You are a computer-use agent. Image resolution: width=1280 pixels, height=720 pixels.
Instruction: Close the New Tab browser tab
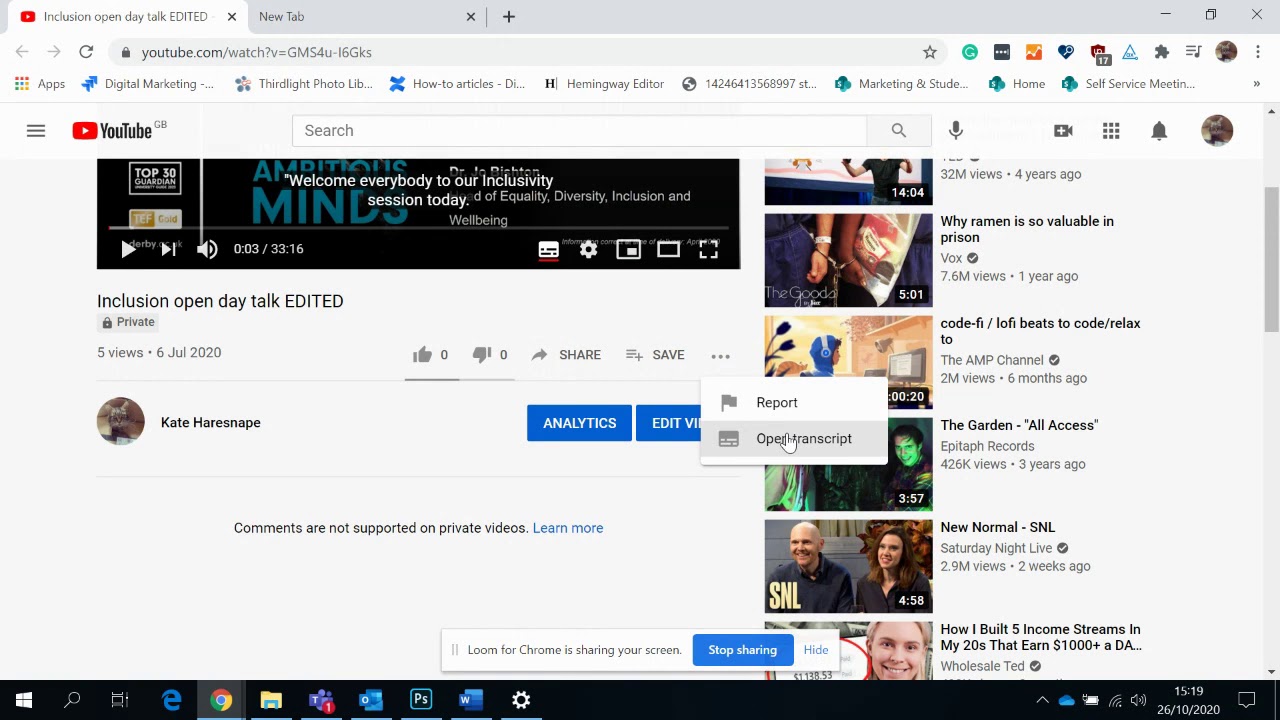click(x=472, y=16)
